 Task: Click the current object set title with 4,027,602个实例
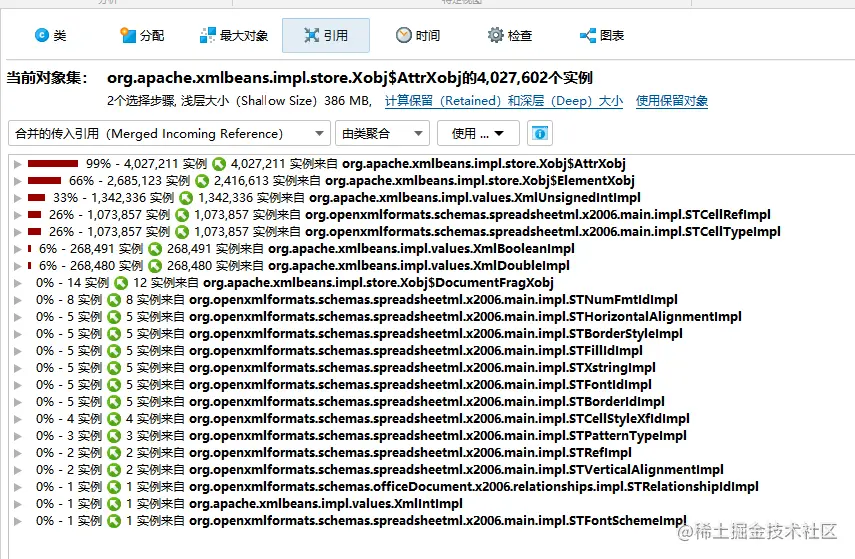tap(350, 78)
